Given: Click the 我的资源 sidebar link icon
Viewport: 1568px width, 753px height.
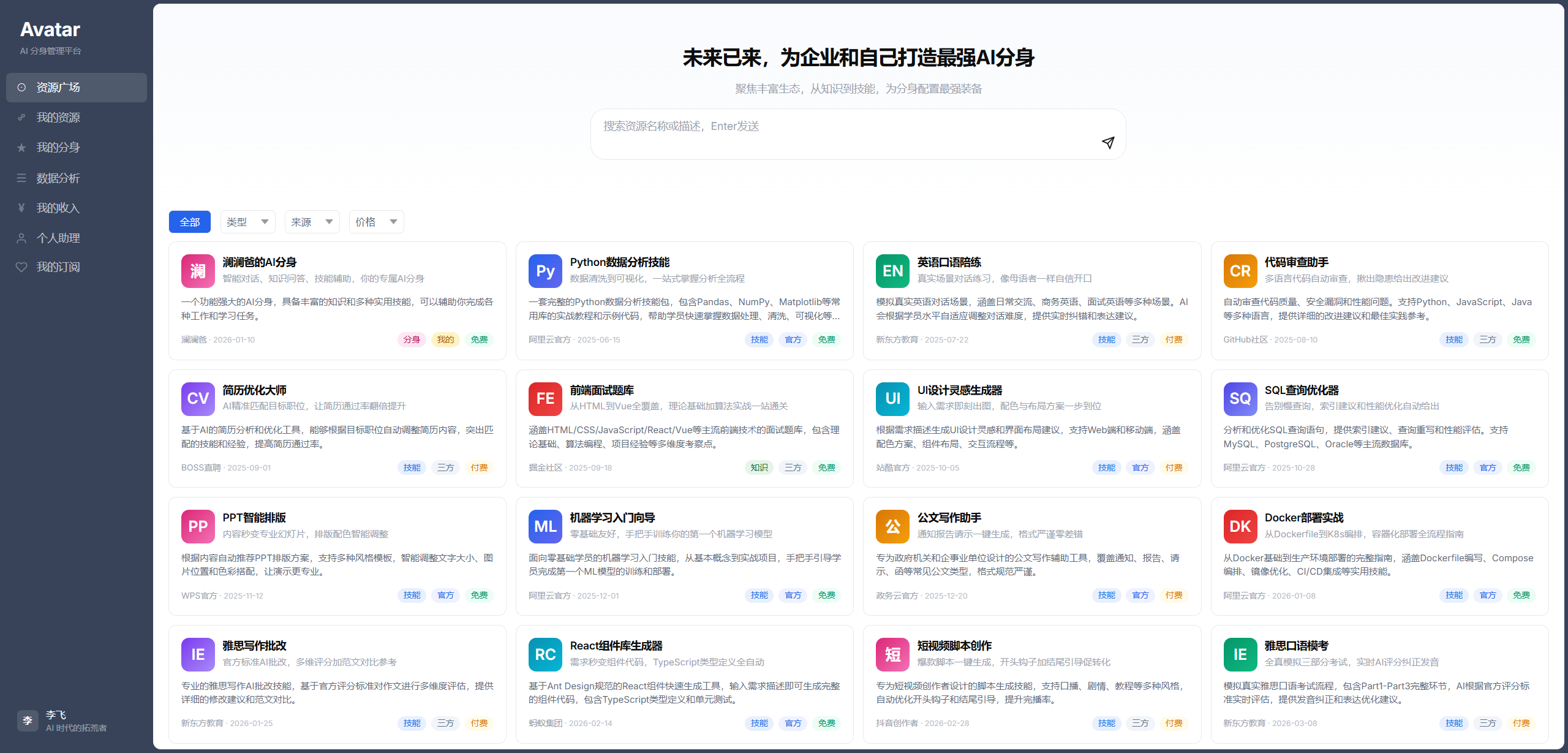Looking at the screenshot, I should (x=21, y=118).
